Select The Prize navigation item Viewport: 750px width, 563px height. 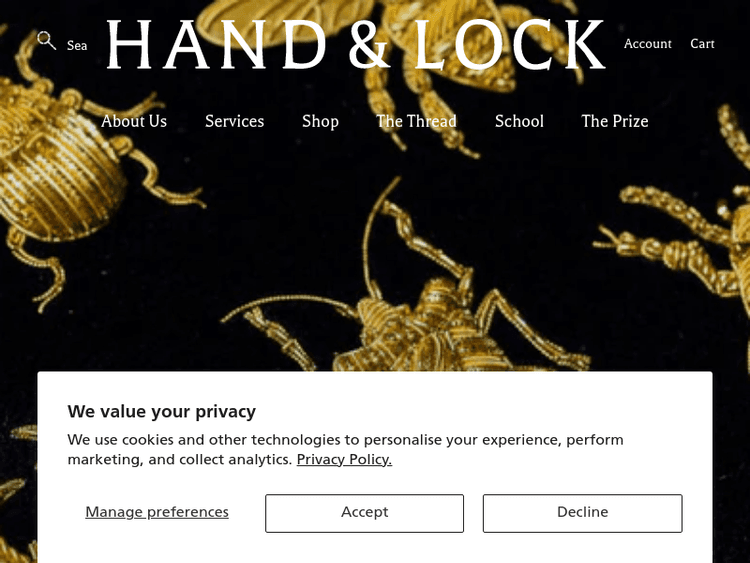[615, 121]
